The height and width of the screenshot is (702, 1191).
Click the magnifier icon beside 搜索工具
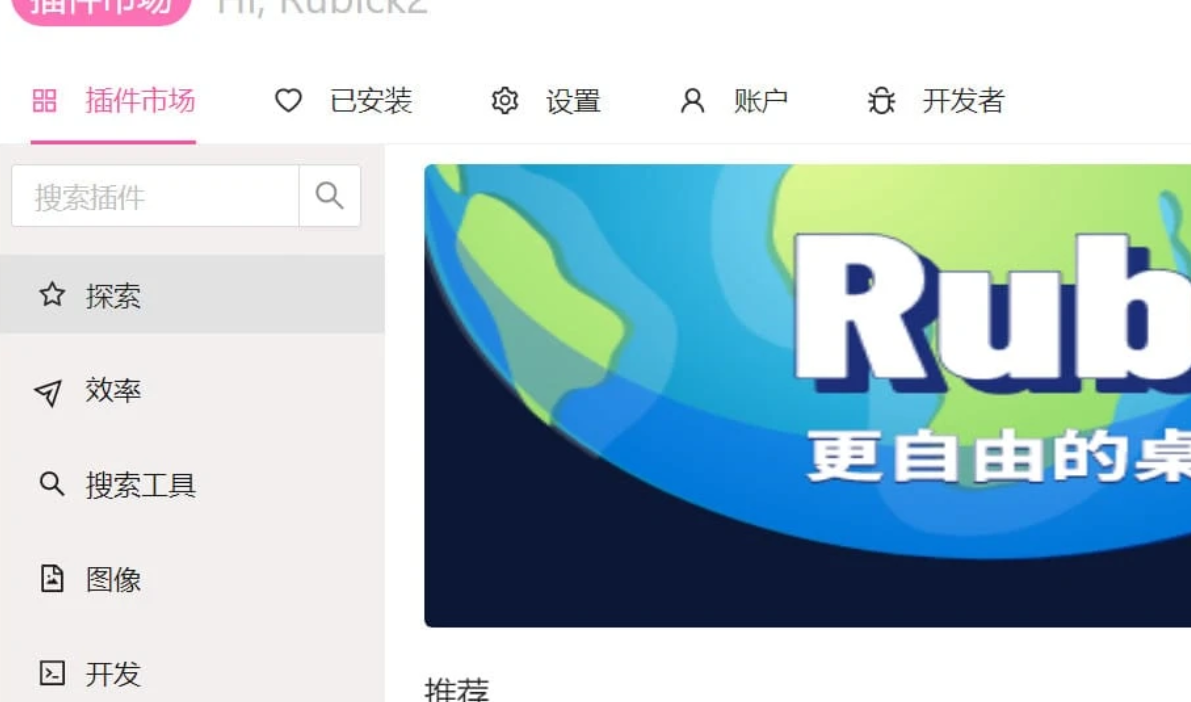pyautogui.click(x=52, y=483)
